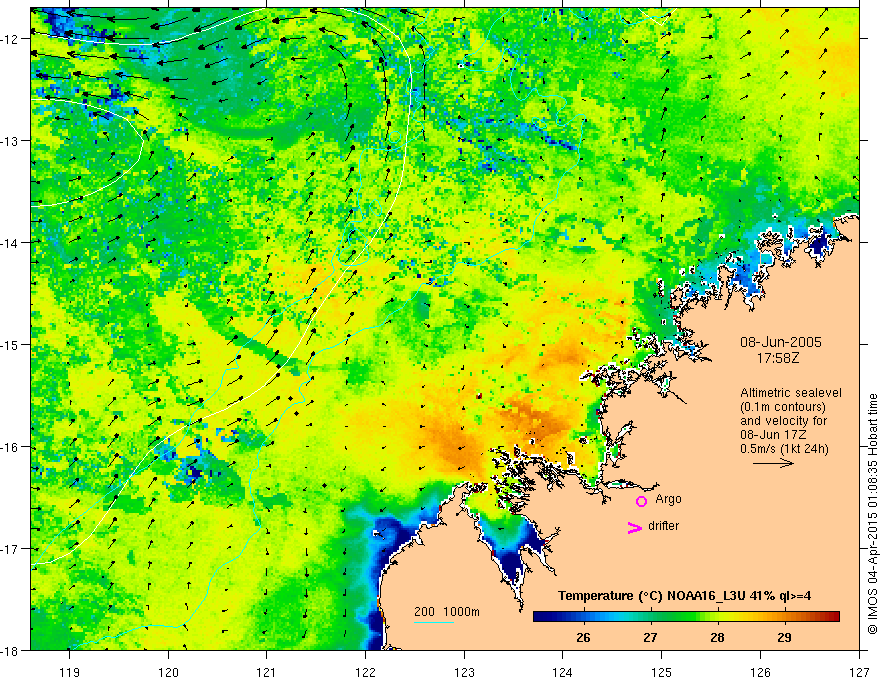Click the 'and velocity for' caption line
The height and width of the screenshot is (680, 880).
(x=783, y=420)
